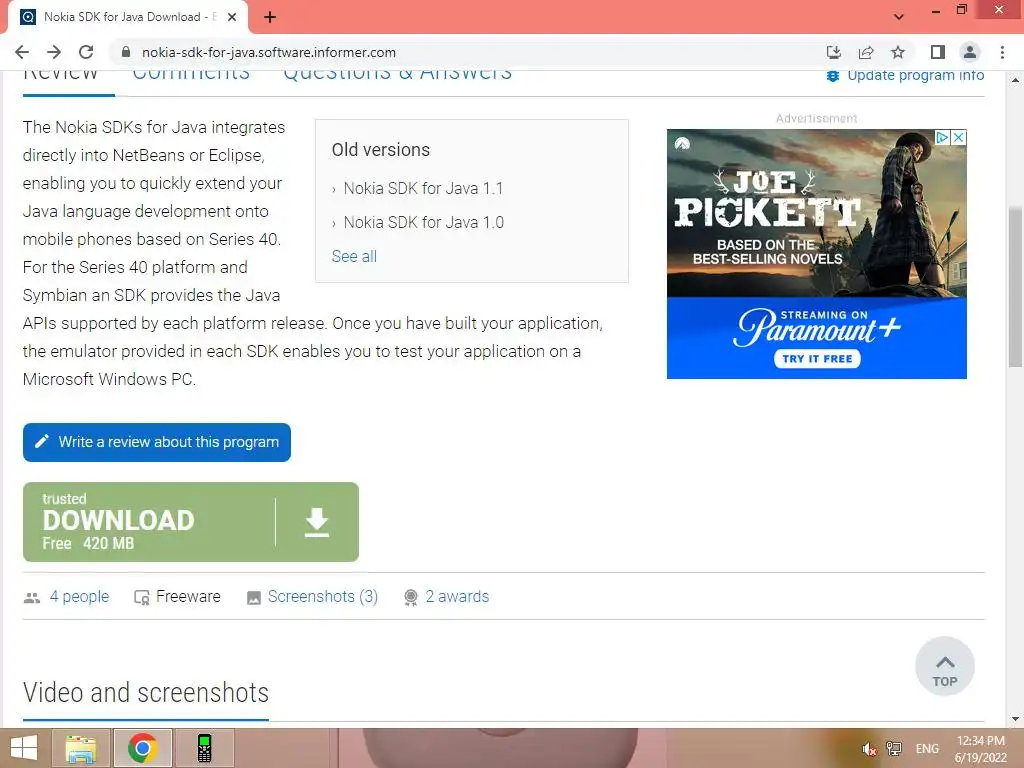Viewport: 1024px width, 768px height.
Task: Open Screenshots (3) link
Action: pos(323,596)
